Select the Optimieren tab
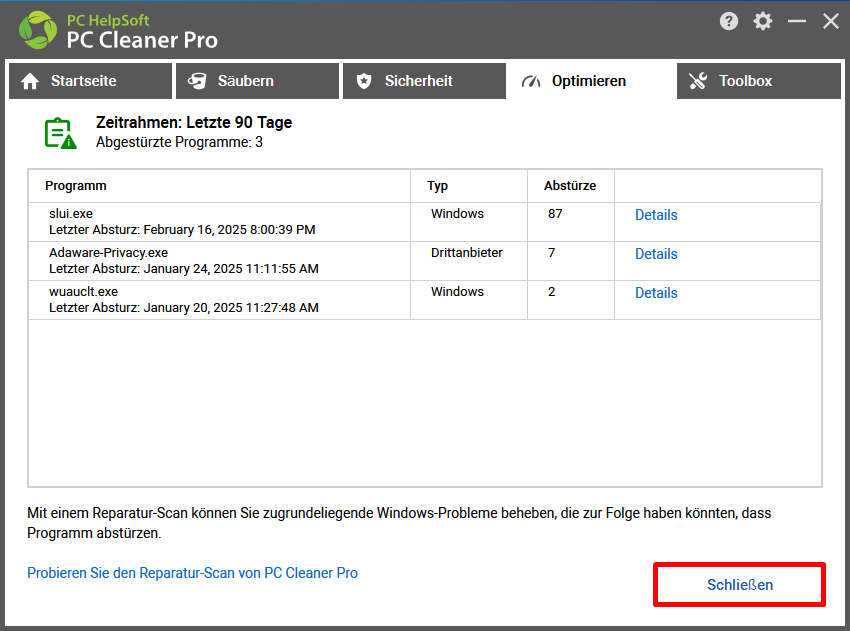Screen dimensions: 850x631 [x=590, y=81]
